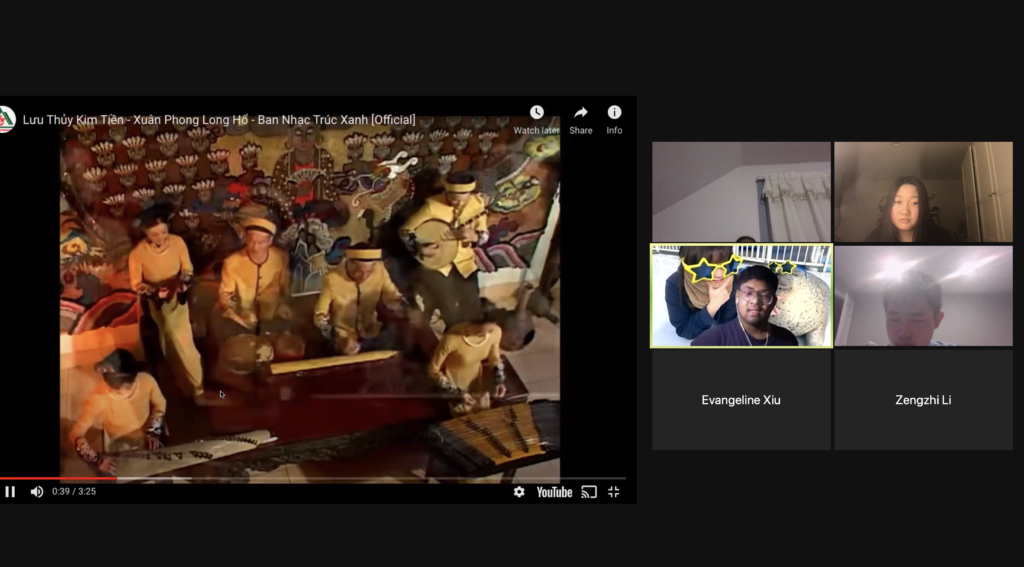Mute the video volume speaker icon
Screen dimensions: 1024x567
pos(37,492)
